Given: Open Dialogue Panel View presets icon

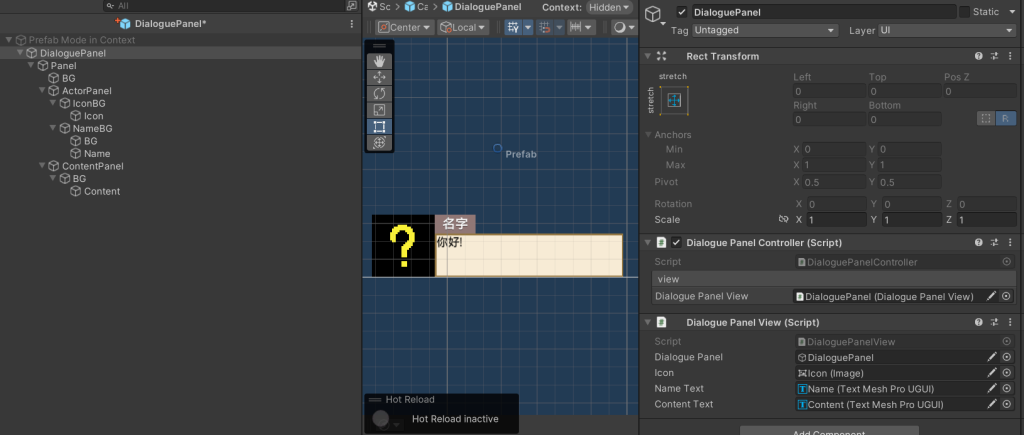Looking at the screenshot, I should 994,322.
